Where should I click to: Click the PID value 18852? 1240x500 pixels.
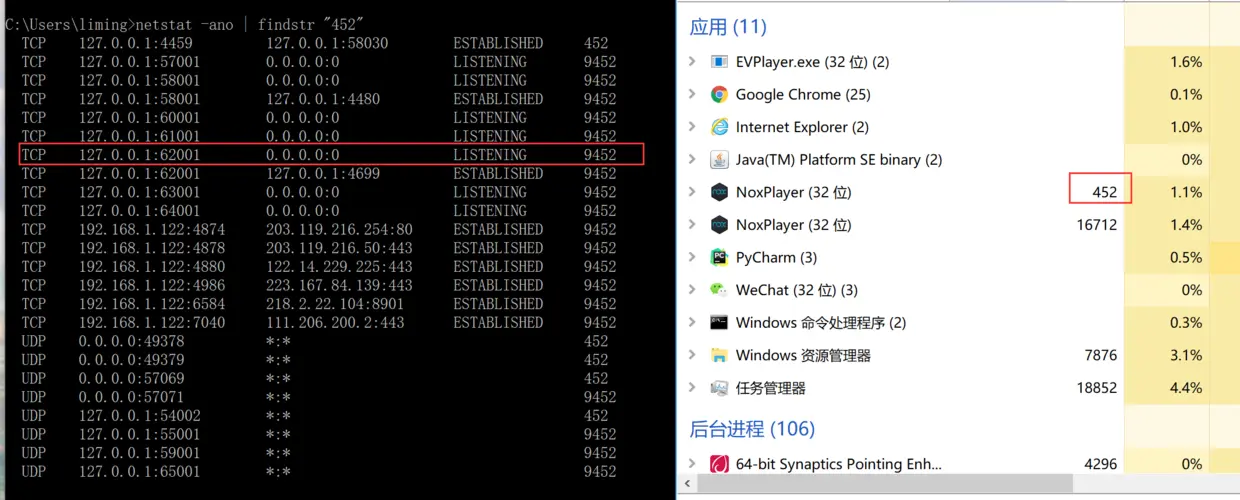tap(1097, 388)
